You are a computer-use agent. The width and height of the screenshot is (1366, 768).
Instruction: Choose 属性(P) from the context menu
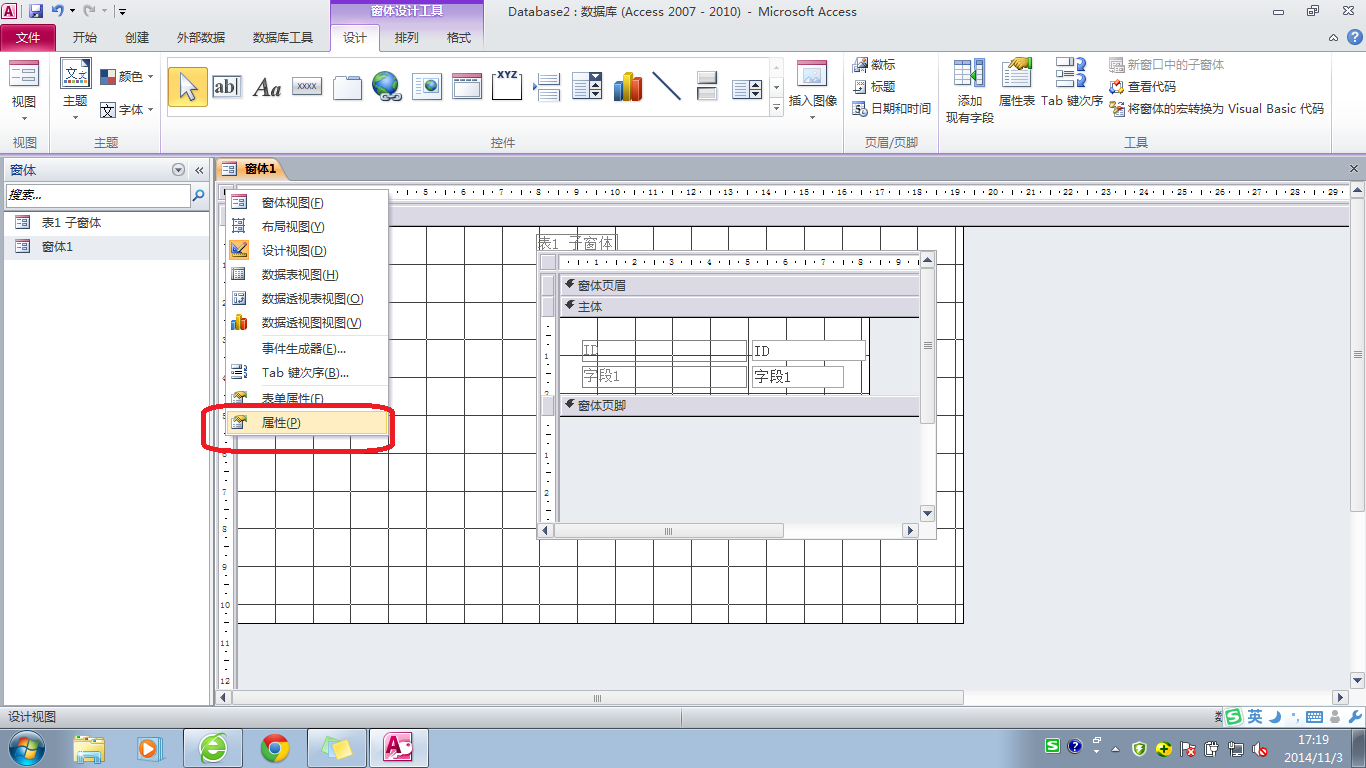point(281,423)
